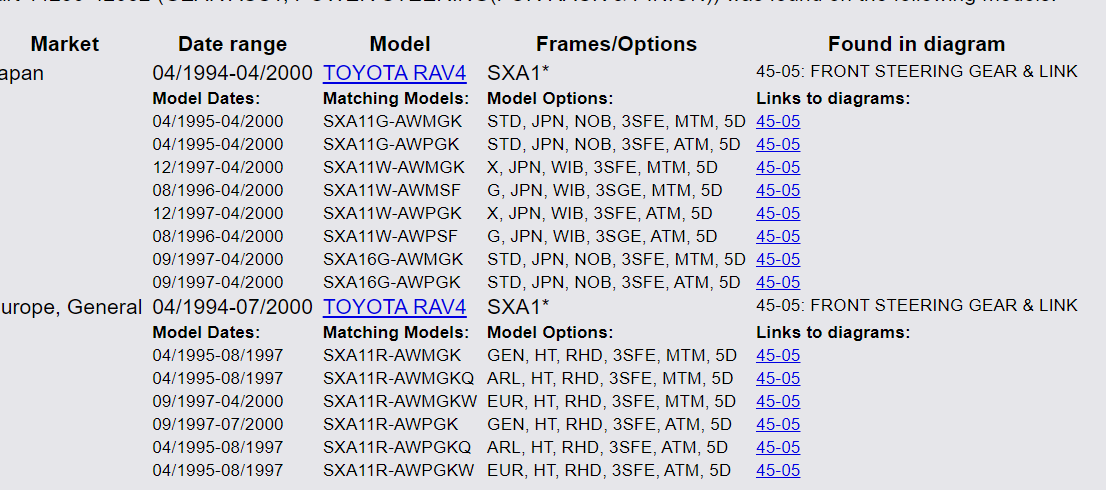Click matching model SXA11R-AWMGK

click(x=392, y=355)
